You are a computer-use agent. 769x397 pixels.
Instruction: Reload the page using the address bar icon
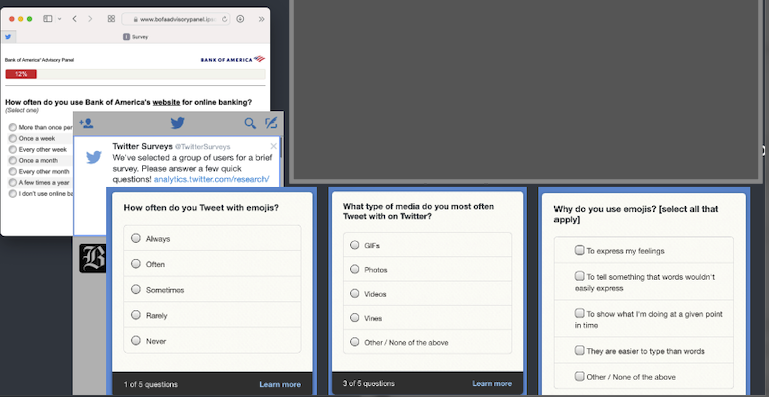click(x=225, y=19)
